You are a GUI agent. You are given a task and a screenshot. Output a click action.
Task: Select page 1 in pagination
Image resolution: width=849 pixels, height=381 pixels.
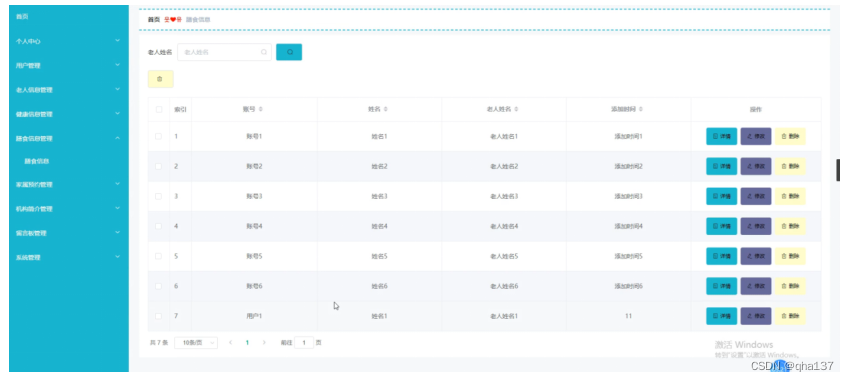point(247,343)
